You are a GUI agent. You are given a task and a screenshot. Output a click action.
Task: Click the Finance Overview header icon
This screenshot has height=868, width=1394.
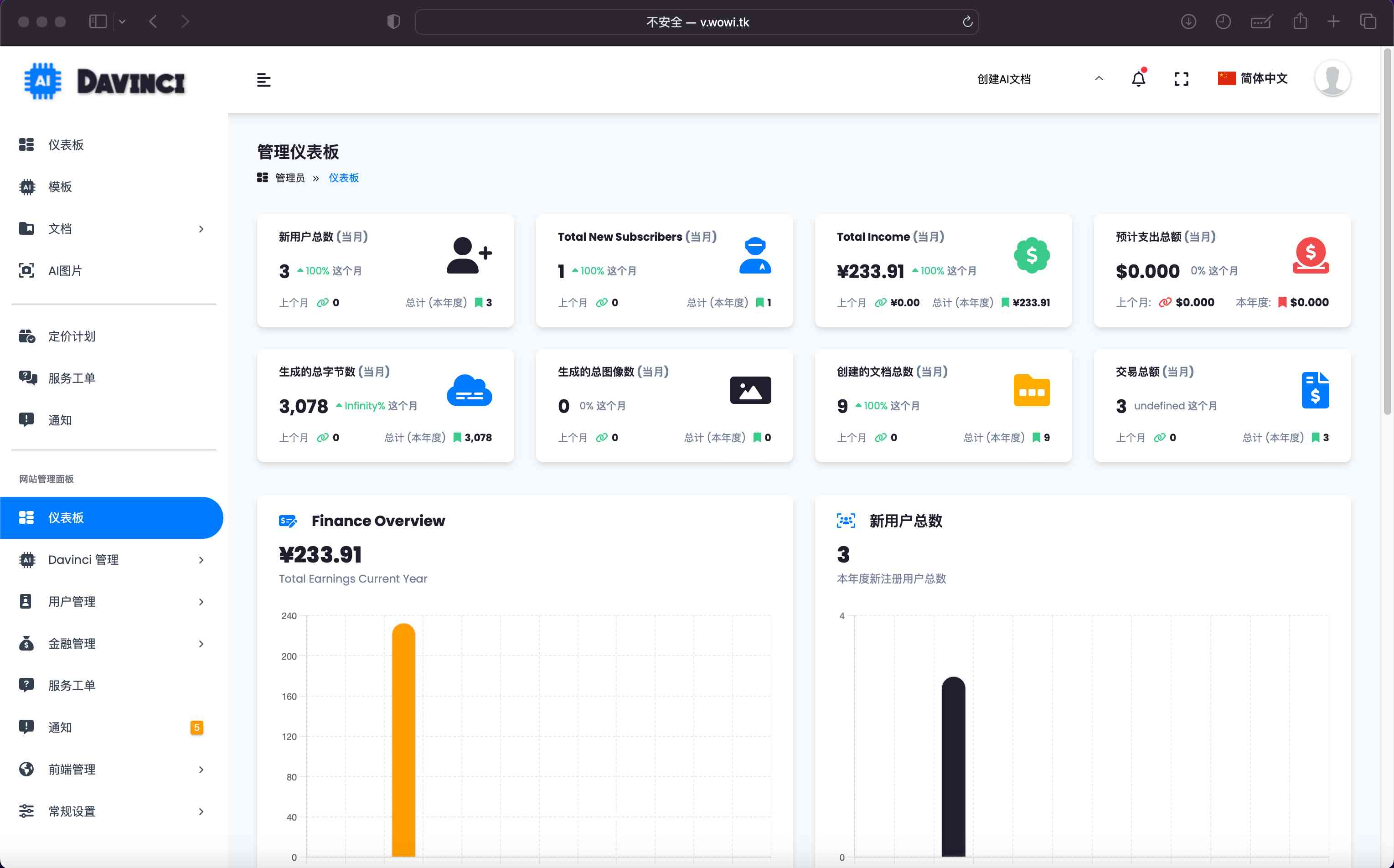click(x=288, y=521)
